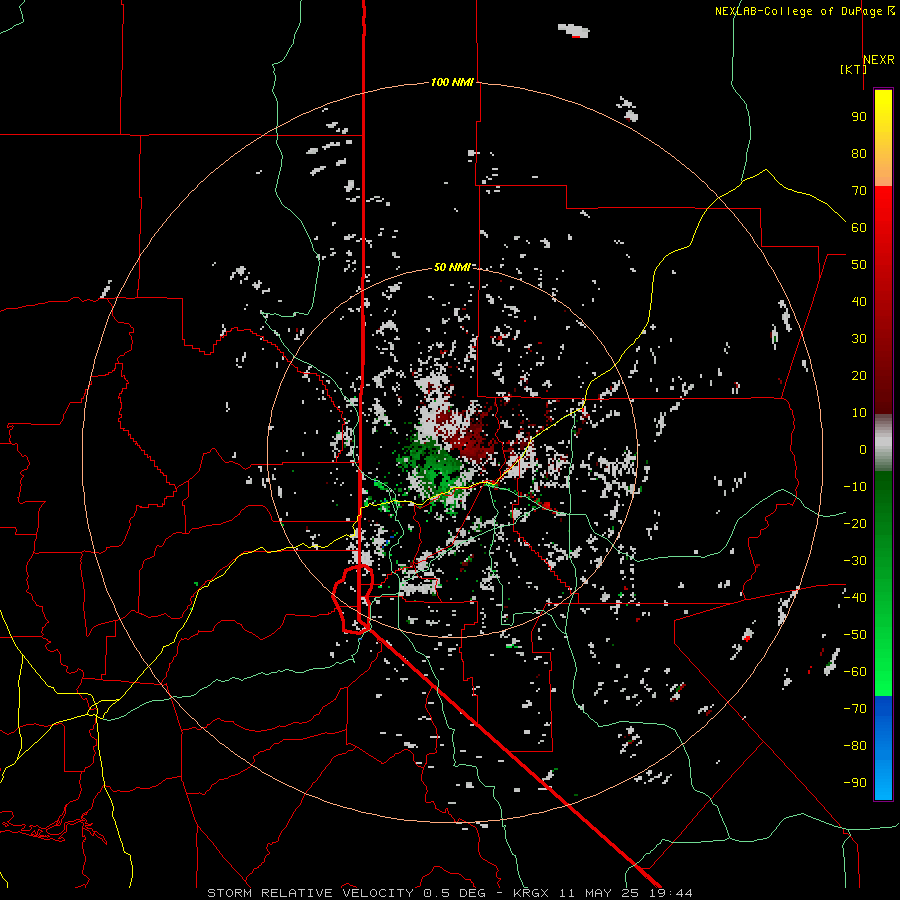The image size is (900, 900).
Task: Click the "19:44" timestamp in the caption
Action: pos(671,893)
